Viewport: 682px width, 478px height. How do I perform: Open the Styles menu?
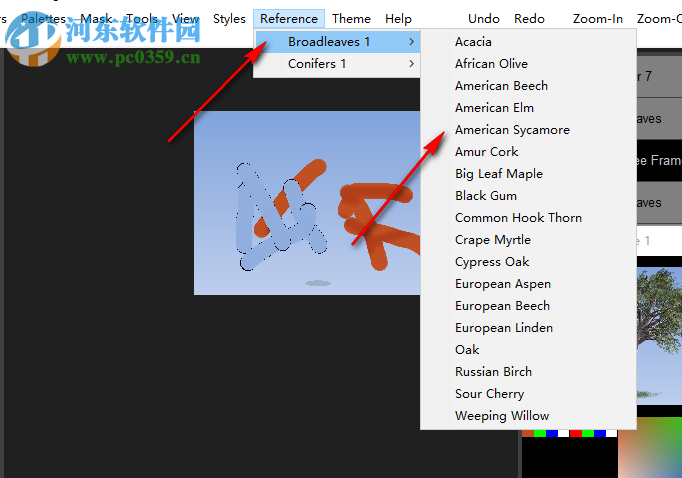pyautogui.click(x=229, y=19)
